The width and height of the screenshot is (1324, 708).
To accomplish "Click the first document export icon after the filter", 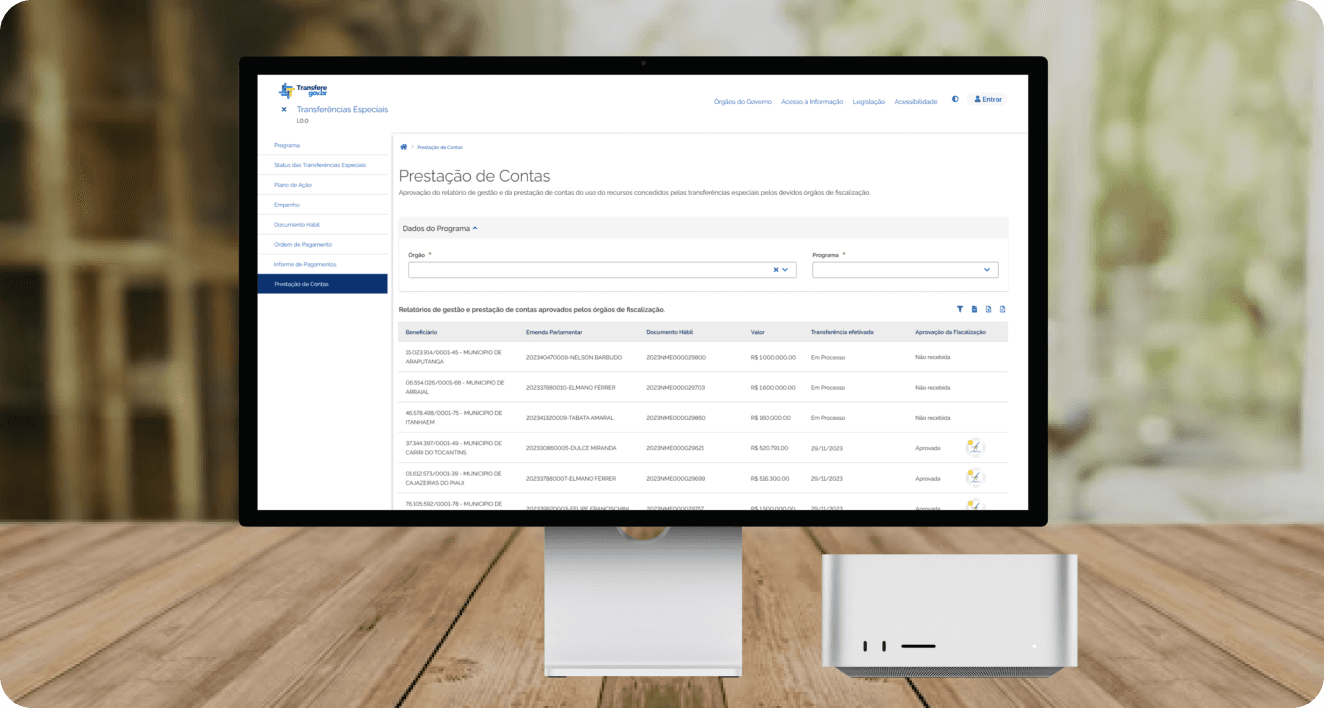I will [x=975, y=309].
